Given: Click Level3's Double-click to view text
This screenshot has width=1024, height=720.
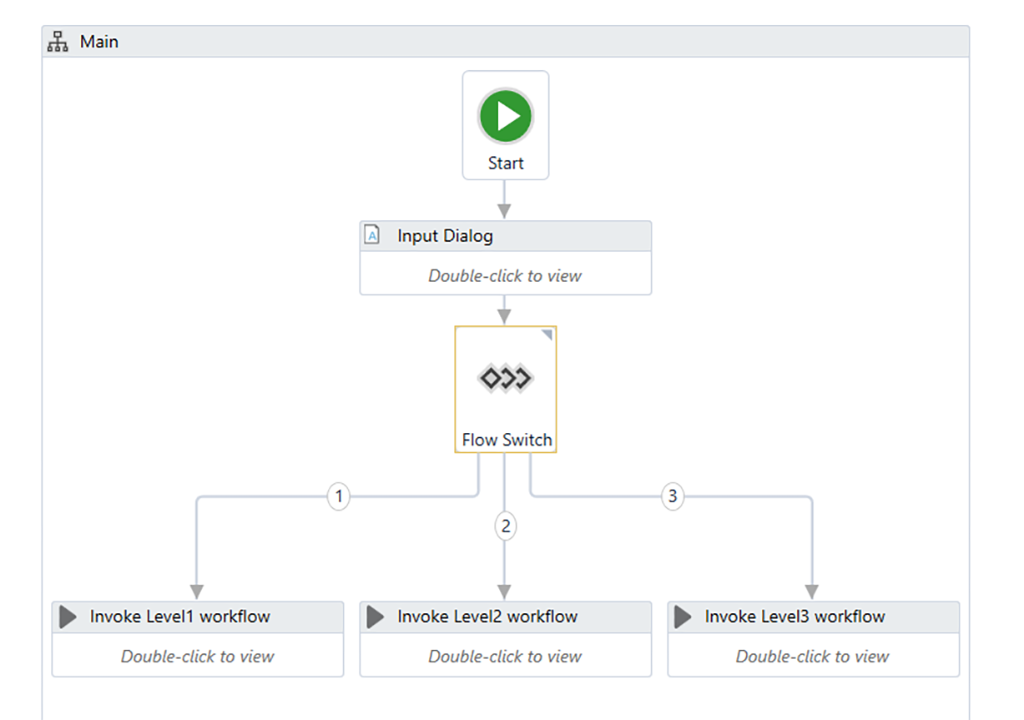Looking at the screenshot, I should [x=812, y=657].
